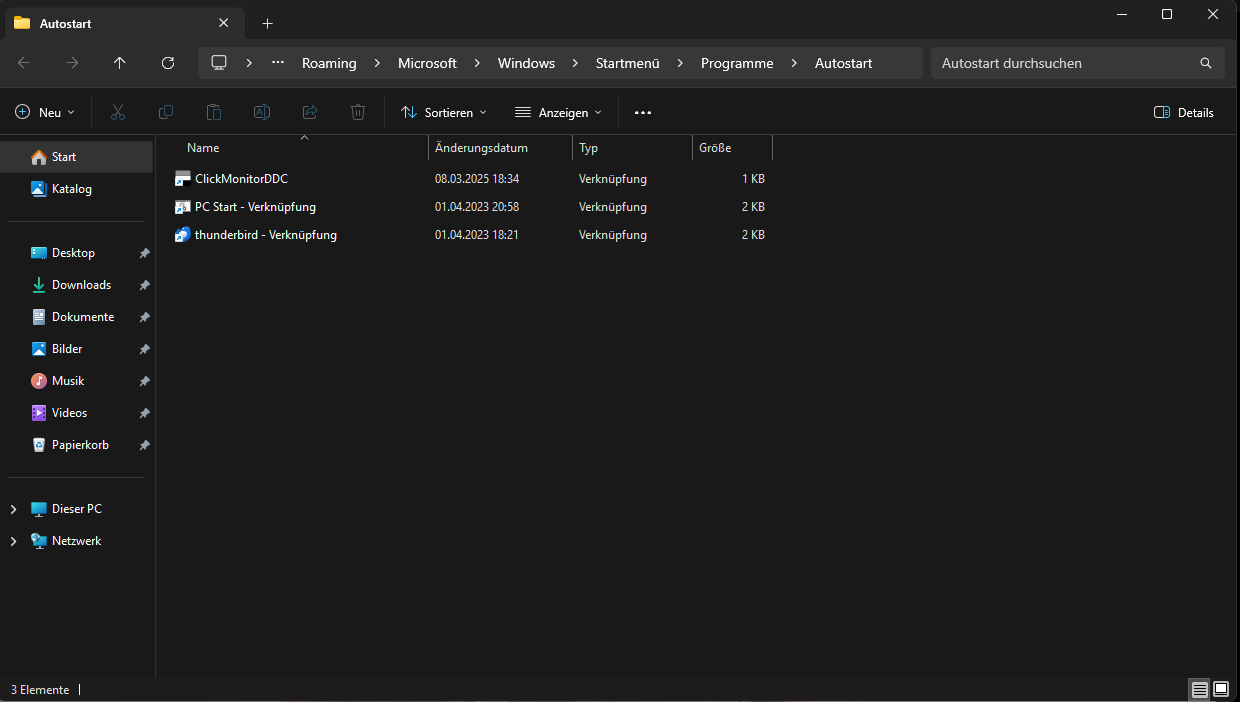1240x702 pixels.
Task: Expand the Netzwerk tree node
Action: [x=13, y=541]
